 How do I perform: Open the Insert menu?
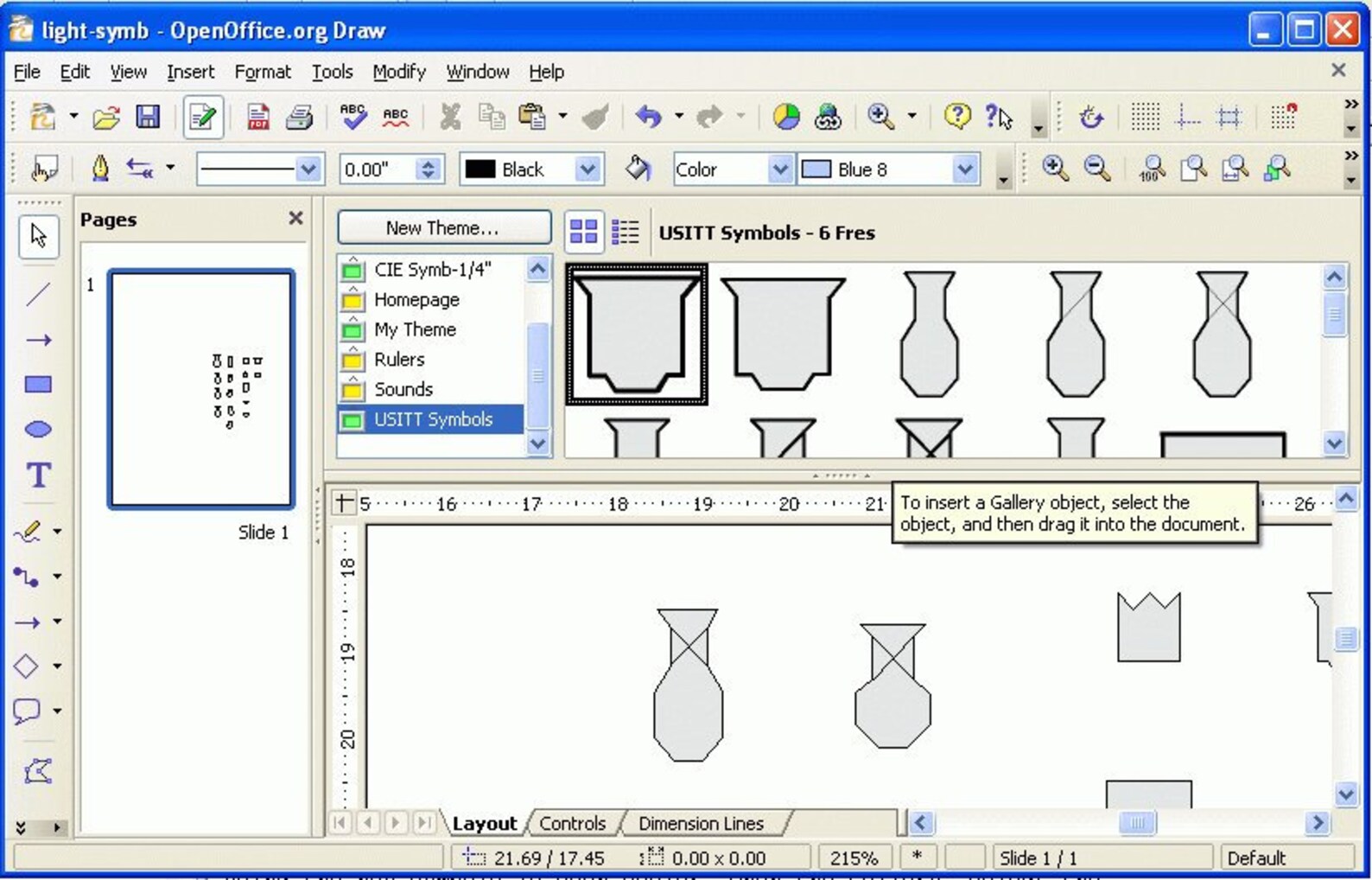(190, 72)
